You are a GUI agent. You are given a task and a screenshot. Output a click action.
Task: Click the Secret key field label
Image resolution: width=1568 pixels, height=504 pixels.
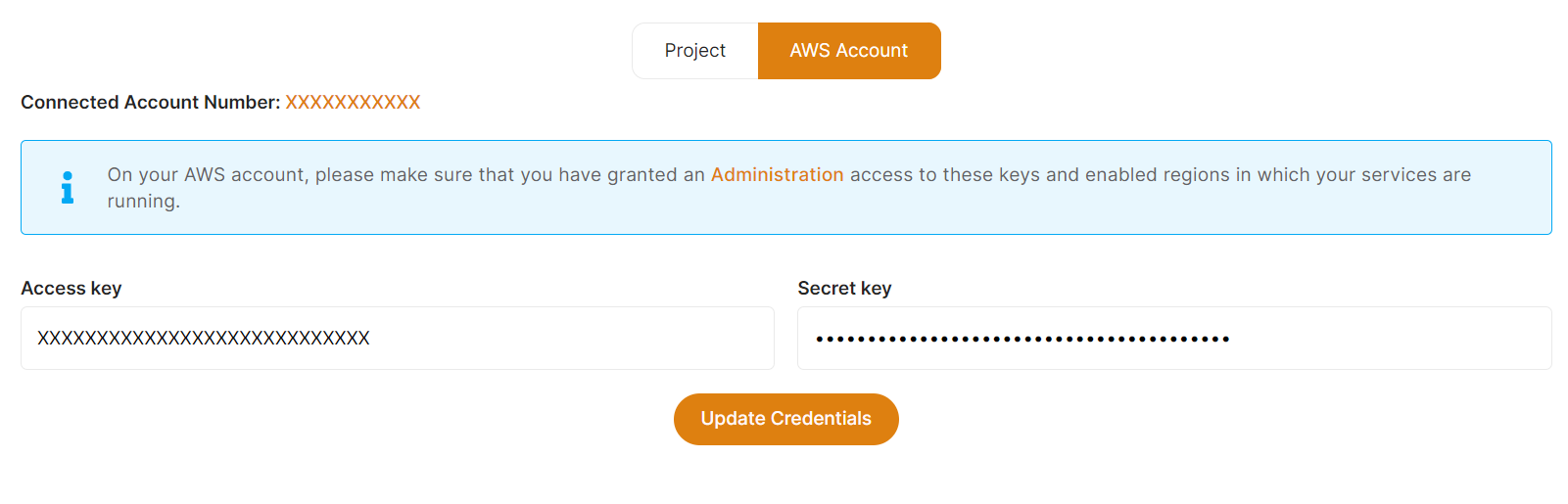point(844,289)
